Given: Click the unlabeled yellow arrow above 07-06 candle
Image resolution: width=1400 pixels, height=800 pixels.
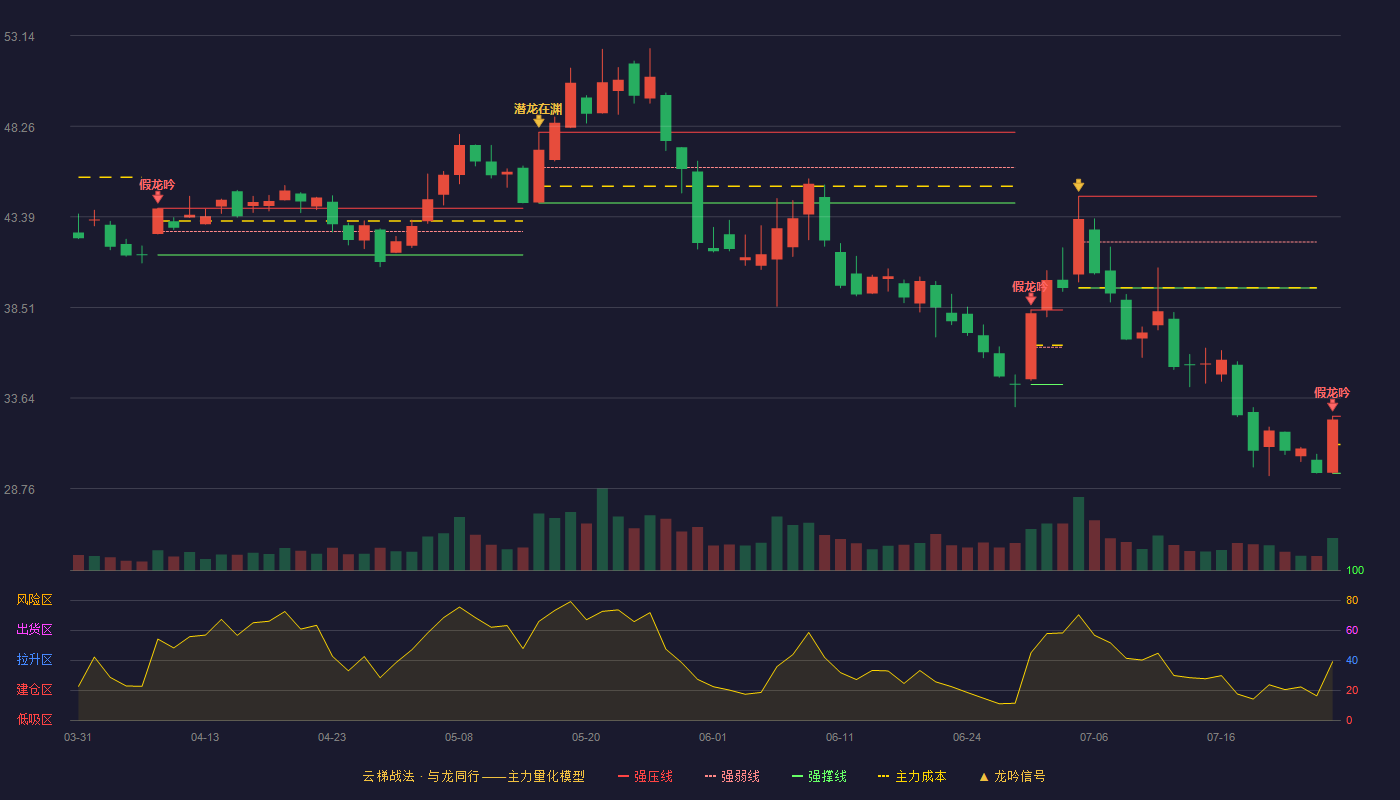Looking at the screenshot, I should pyautogui.click(x=1078, y=185).
